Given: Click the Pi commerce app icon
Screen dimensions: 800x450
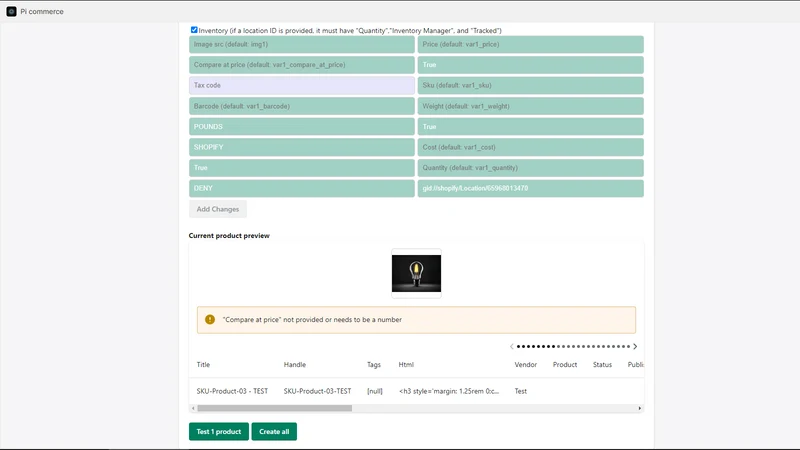Looking at the screenshot, I should [x=11, y=11].
